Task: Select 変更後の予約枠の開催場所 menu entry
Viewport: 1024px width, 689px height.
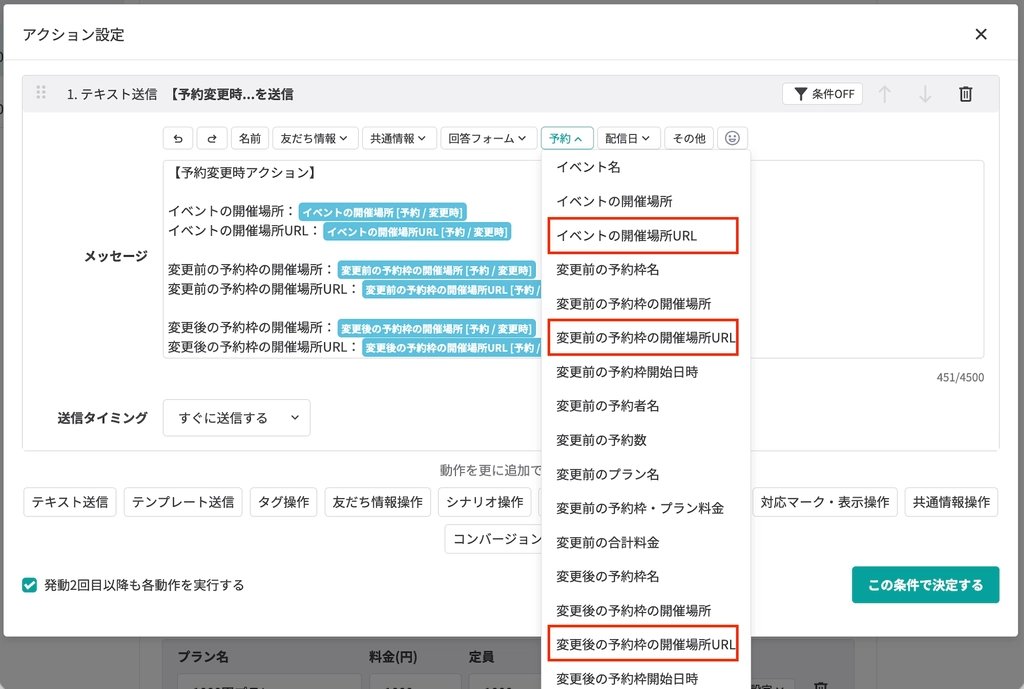Action: click(x=646, y=611)
